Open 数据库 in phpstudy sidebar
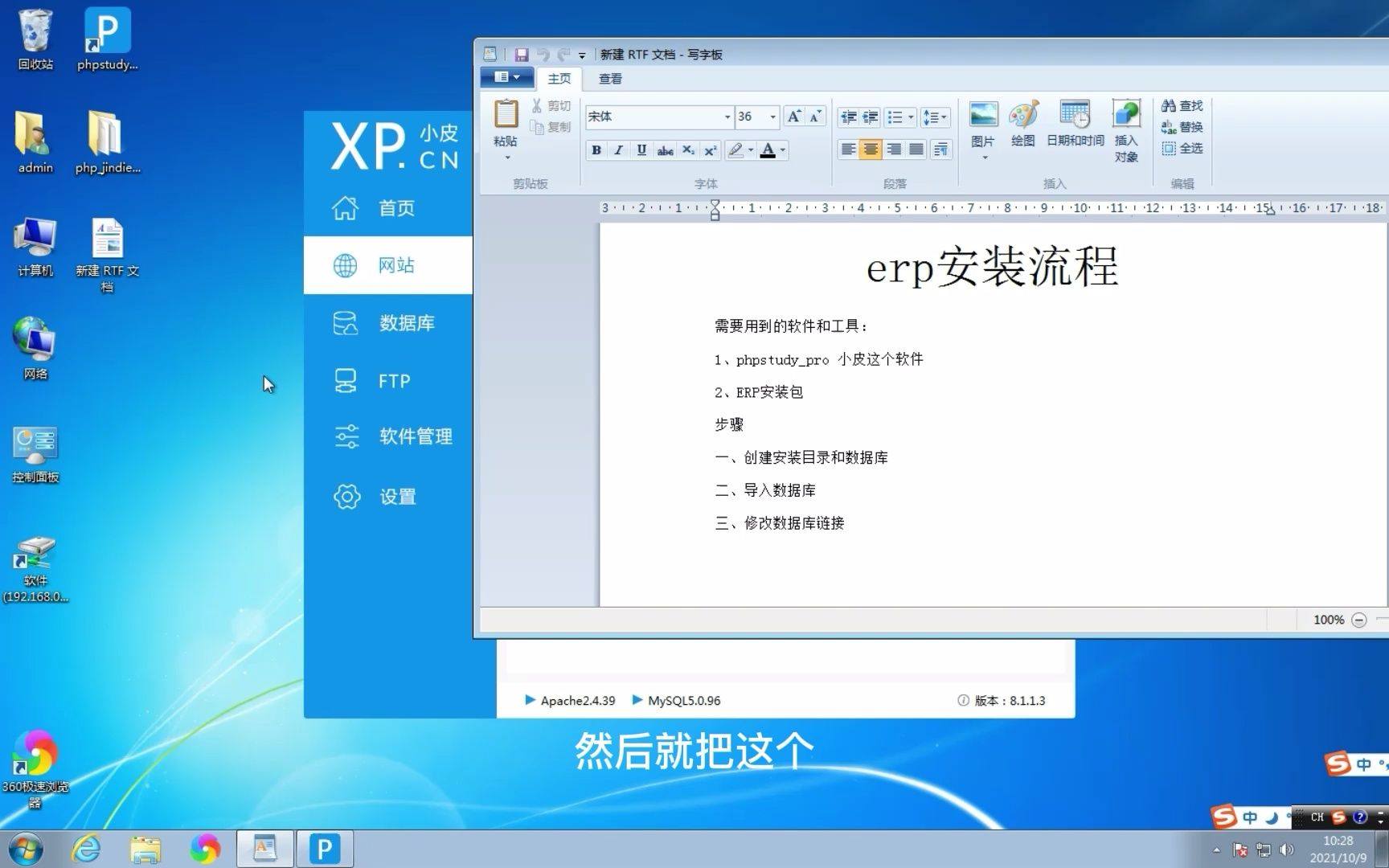Image resolution: width=1389 pixels, height=868 pixels. coord(388,323)
